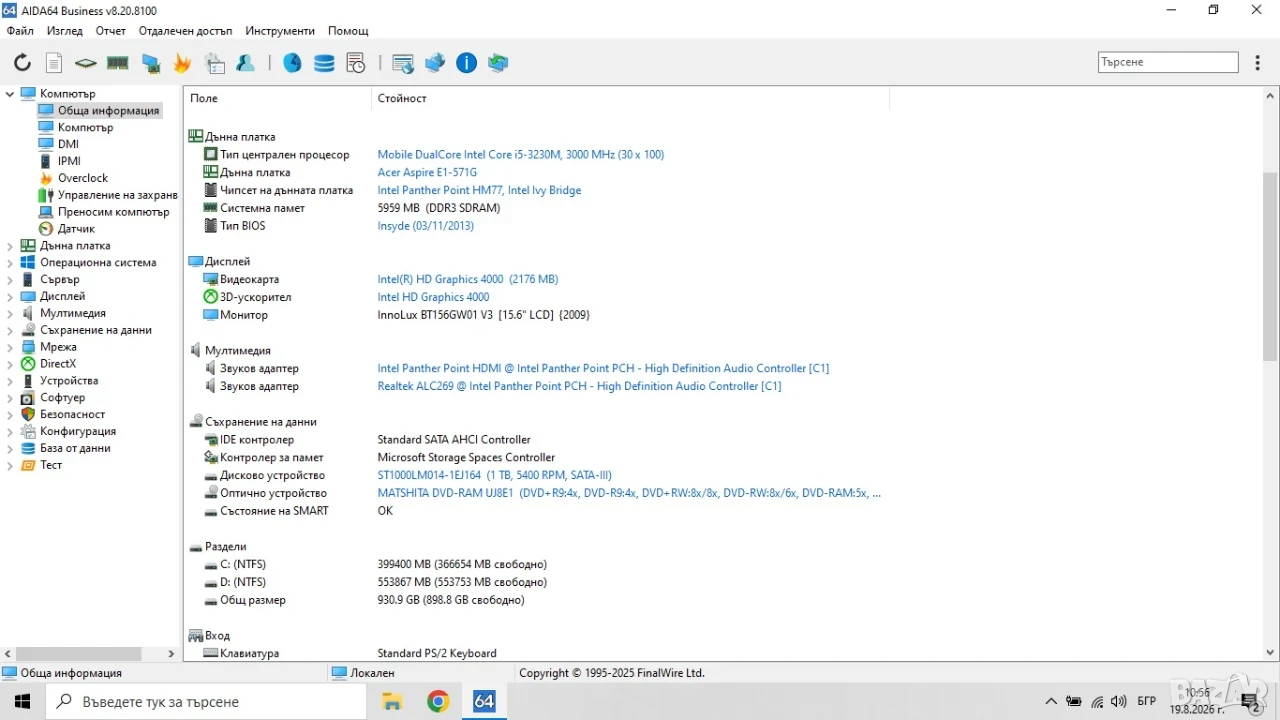Open the Realtek ALC269 audio adapter link
The height and width of the screenshot is (720, 1280).
[x=579, y=386]
